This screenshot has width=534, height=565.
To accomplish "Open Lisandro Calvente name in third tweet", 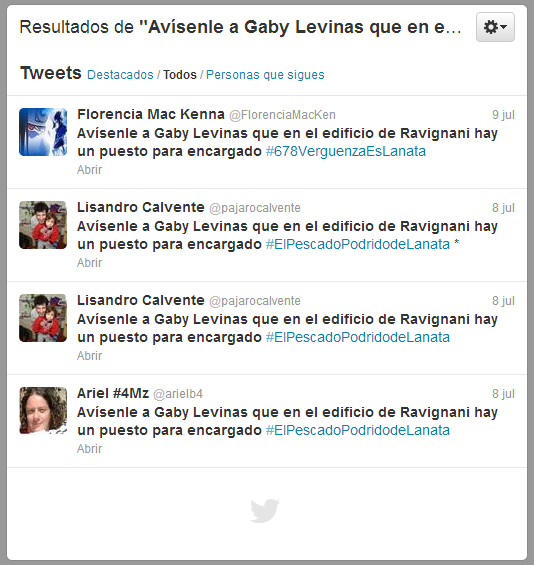I will pos(141,300).
